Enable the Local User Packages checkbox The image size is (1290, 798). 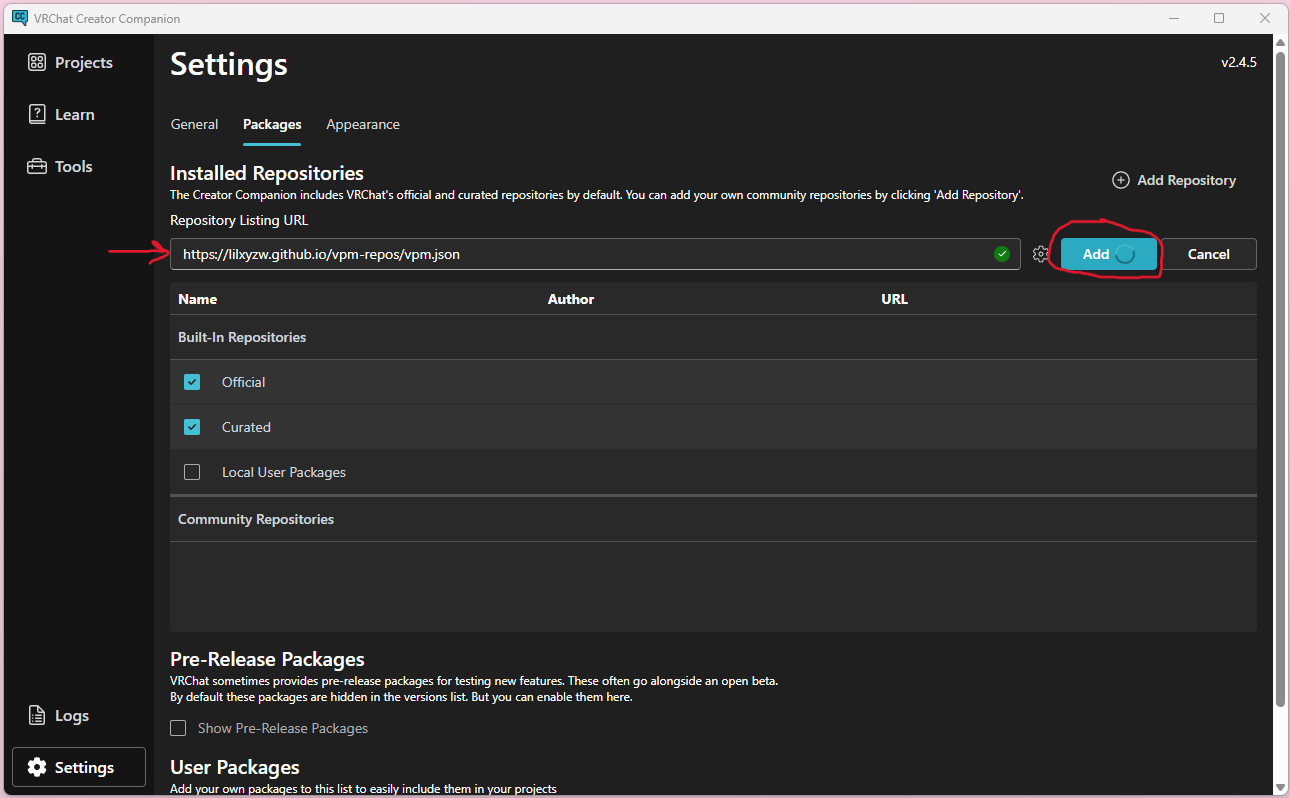192,472
